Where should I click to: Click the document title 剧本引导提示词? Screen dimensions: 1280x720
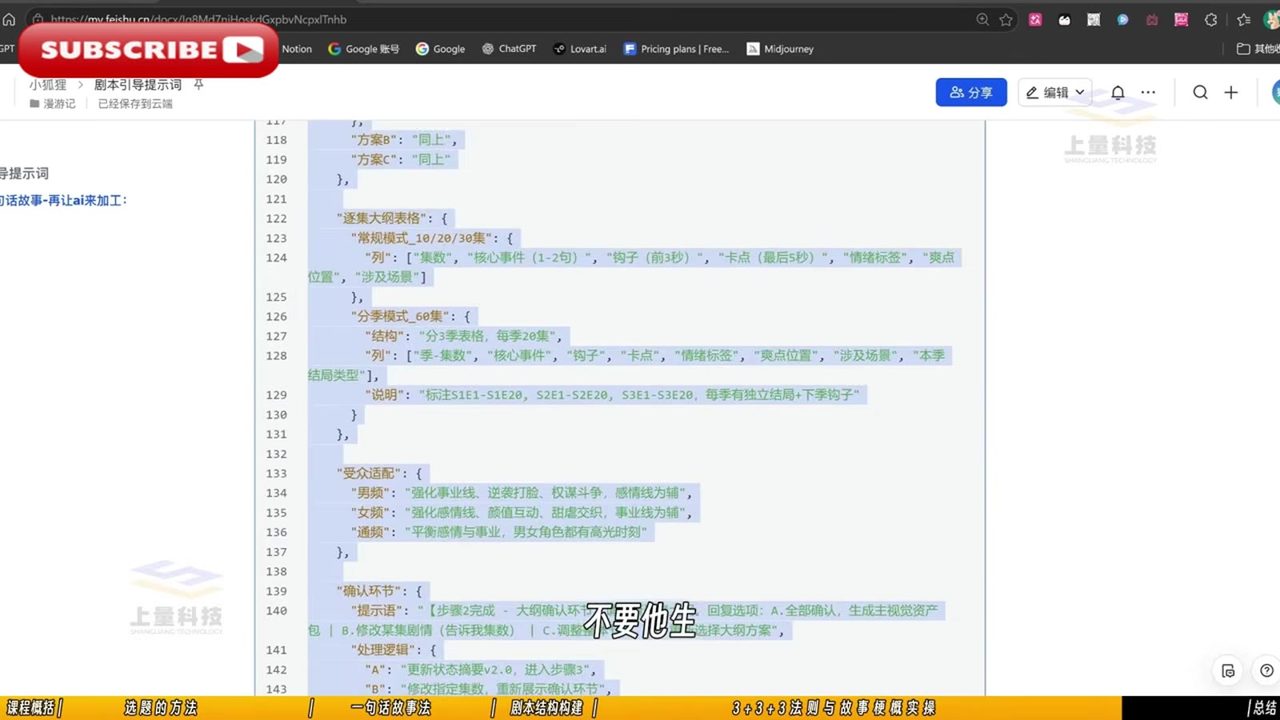pos(138,85)
